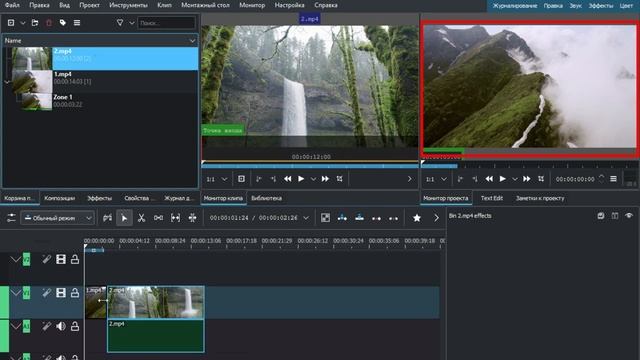Open the Файл menu

coord(12,5)
